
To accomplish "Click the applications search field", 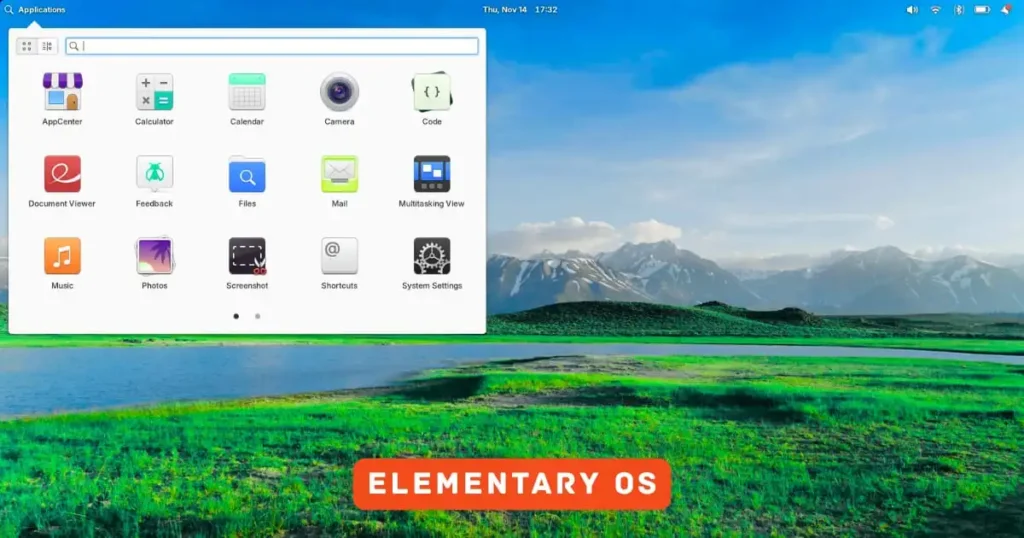I will pyautogui.click(x=272, y=46).
